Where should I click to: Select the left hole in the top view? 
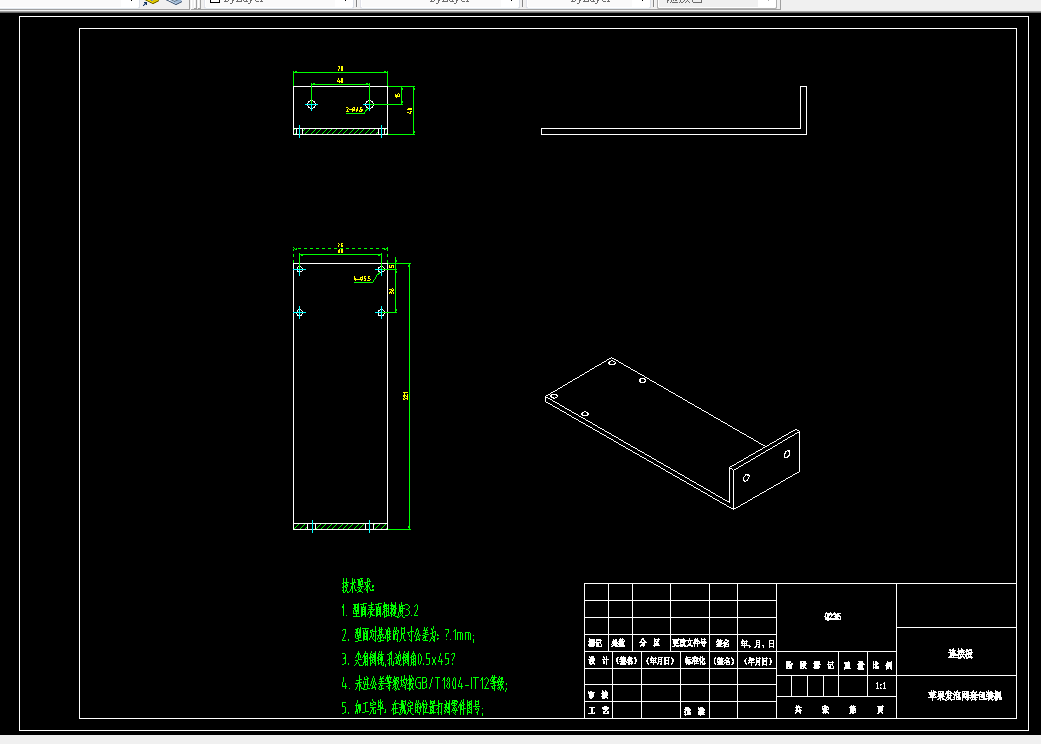coord(311,105)
